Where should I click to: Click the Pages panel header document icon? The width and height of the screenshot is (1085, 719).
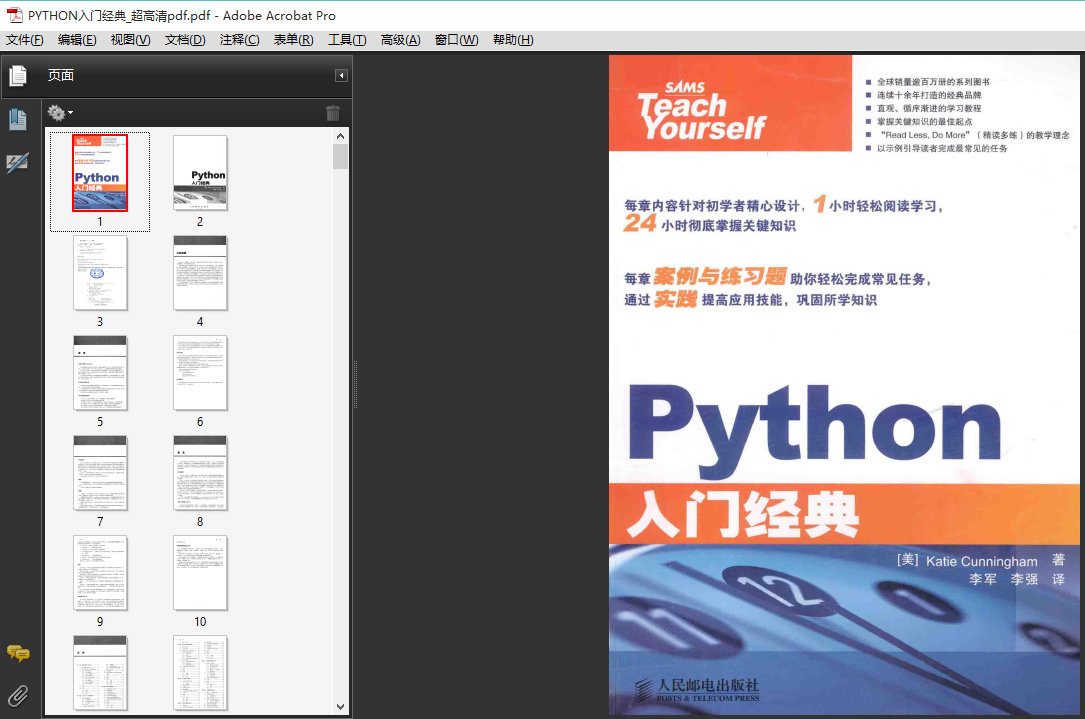click(18, 75)
